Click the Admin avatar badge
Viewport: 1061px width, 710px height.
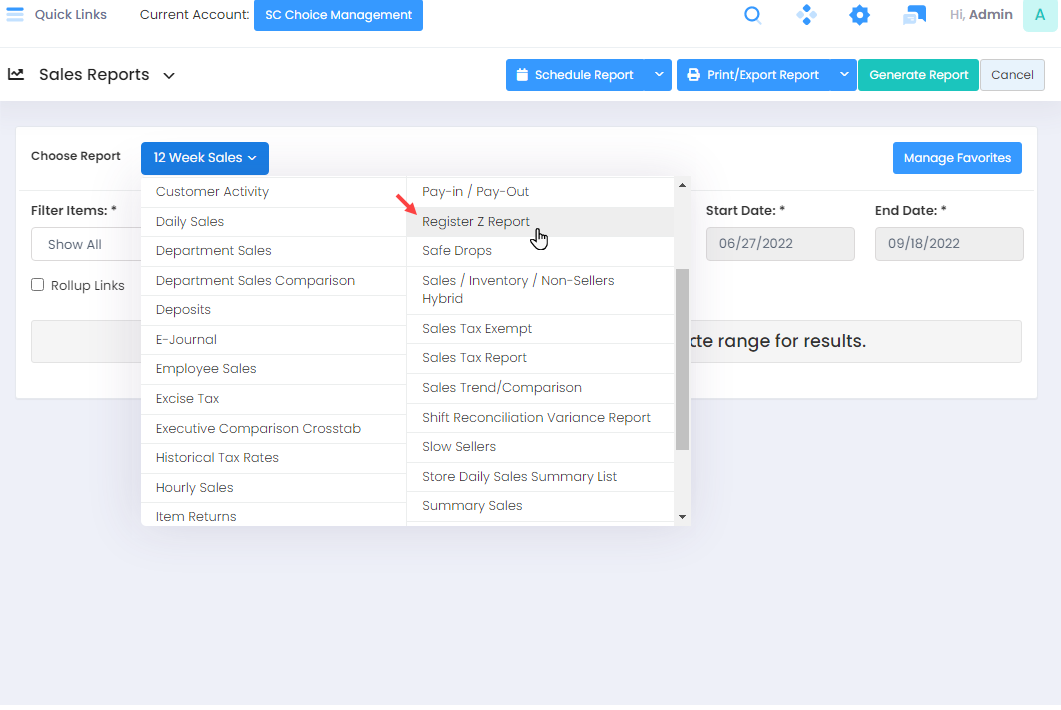[x=1039, y=15]
